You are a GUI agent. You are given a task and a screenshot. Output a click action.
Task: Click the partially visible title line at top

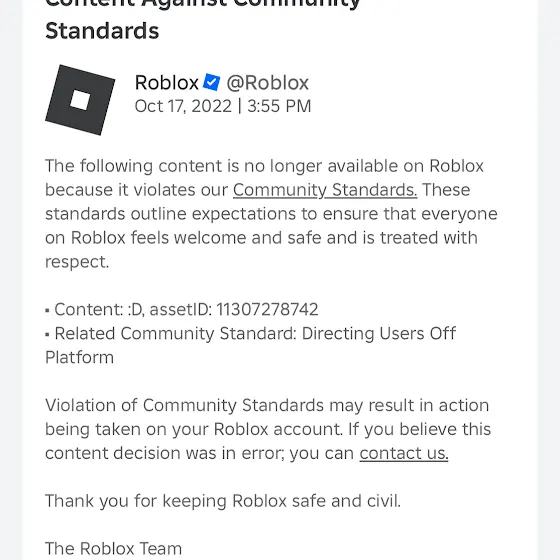click(x=203, y=4)
